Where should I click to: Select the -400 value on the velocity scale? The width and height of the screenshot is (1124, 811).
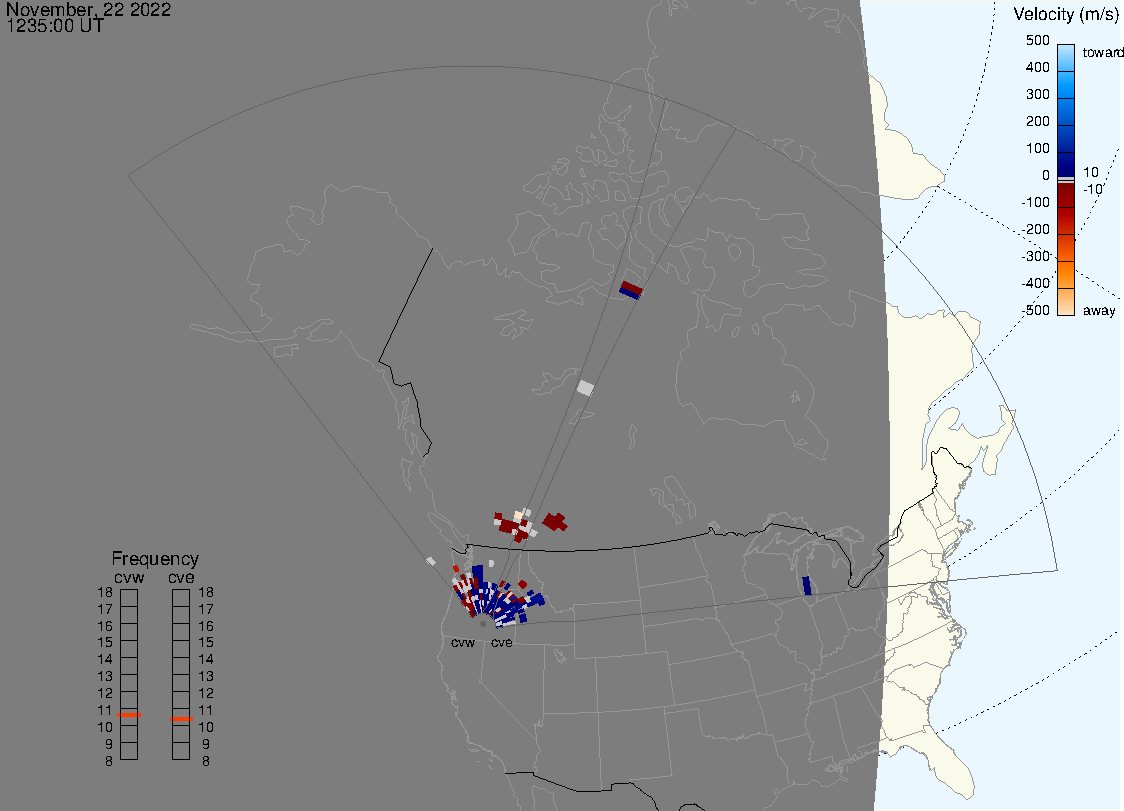click(1035, 283)
